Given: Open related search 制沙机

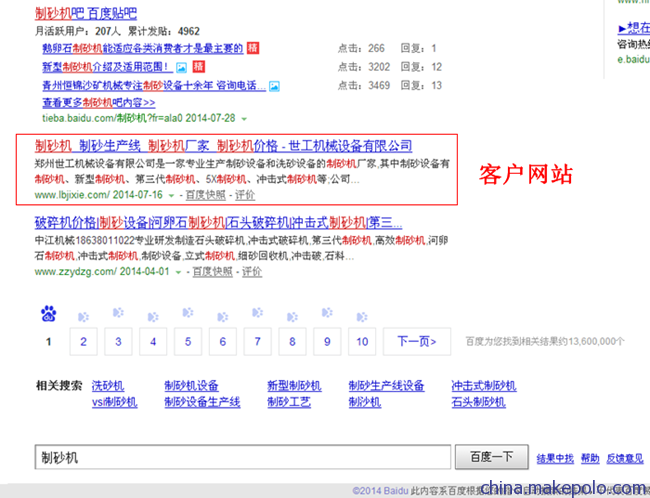Looking at the screenshot, I should tap(364, 402).
